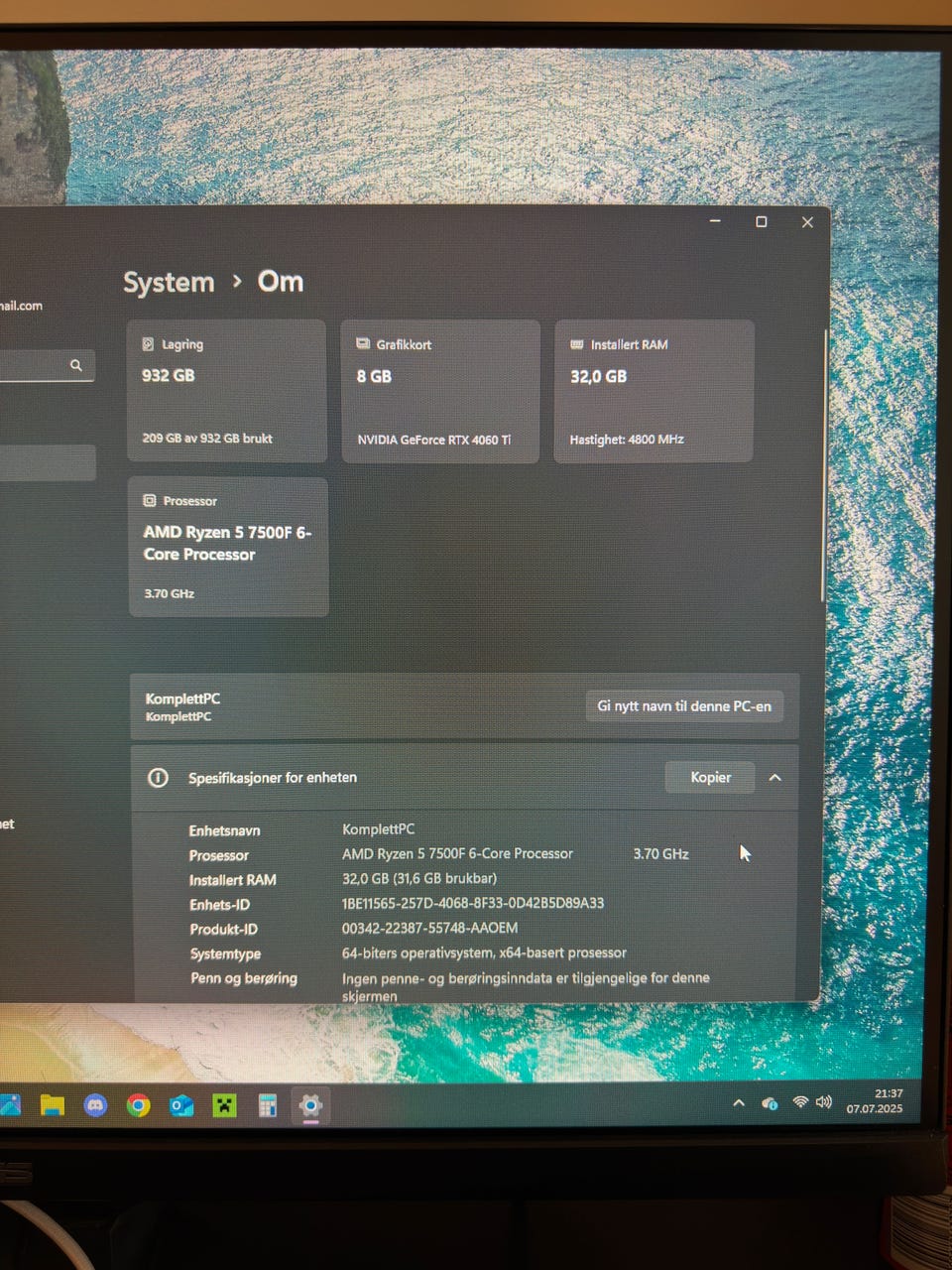Click the Kopier button
This screenshot has width=952, height=1270.
coord(710,777)
